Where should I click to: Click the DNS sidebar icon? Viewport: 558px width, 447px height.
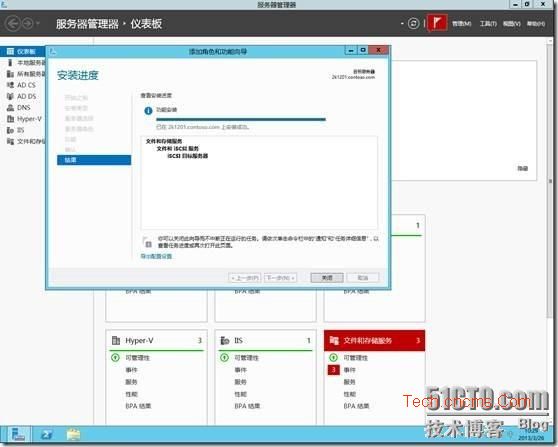coord(10,107)
